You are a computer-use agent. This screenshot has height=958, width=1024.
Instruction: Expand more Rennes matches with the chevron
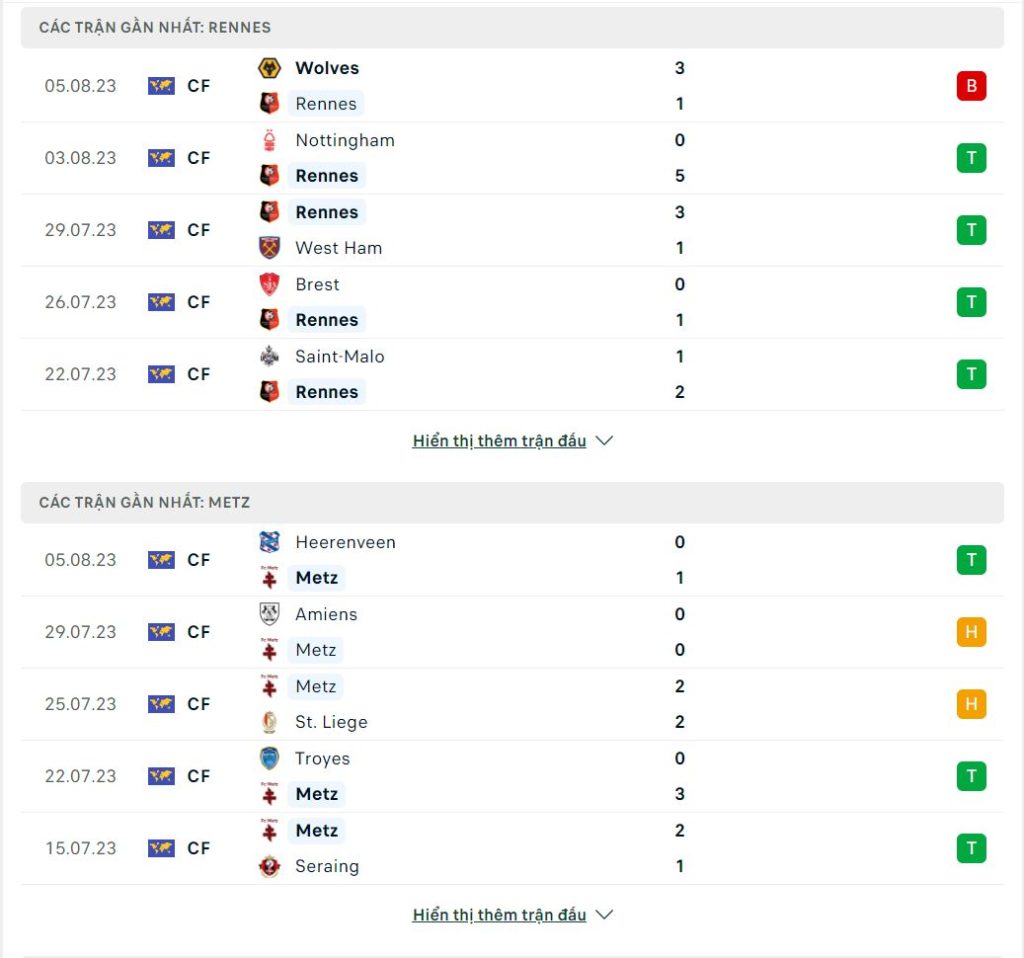[x=605, y=441]
